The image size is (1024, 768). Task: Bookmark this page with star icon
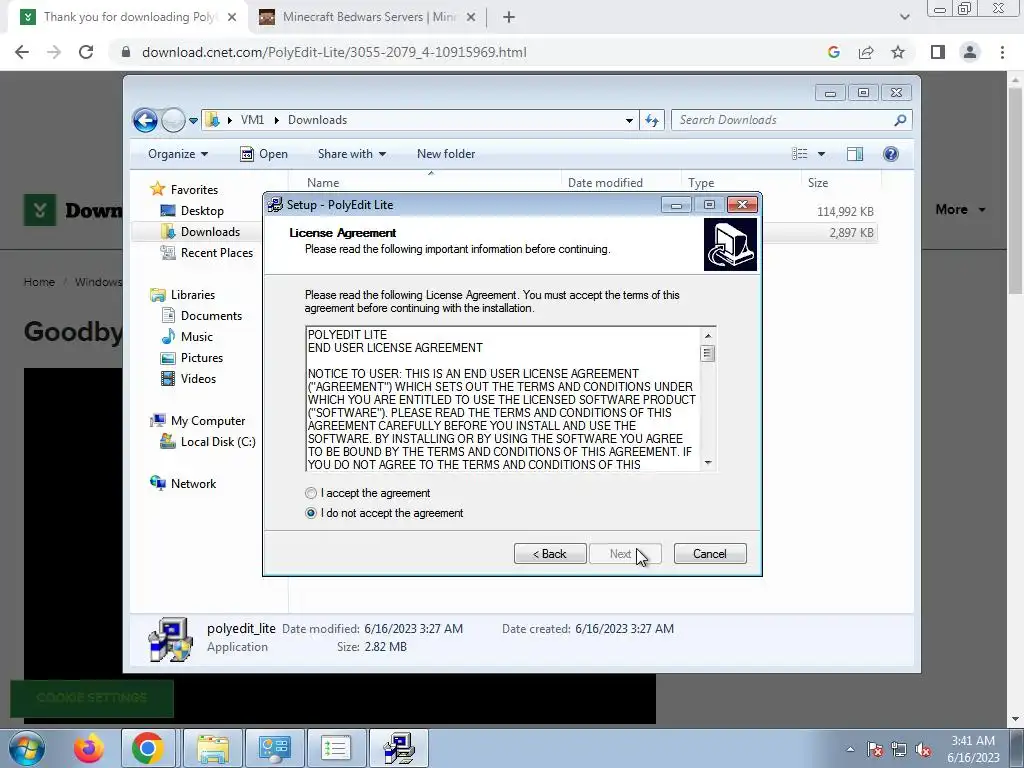tap(898, 52)
